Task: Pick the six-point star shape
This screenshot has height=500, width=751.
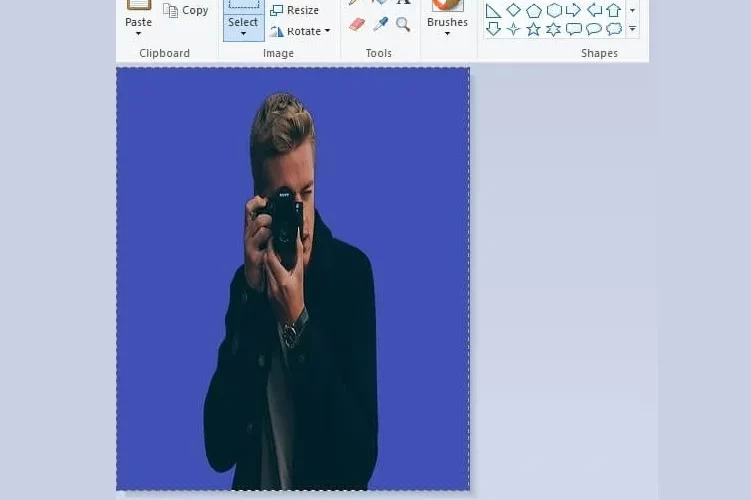Action: click(x=554, y=29)
